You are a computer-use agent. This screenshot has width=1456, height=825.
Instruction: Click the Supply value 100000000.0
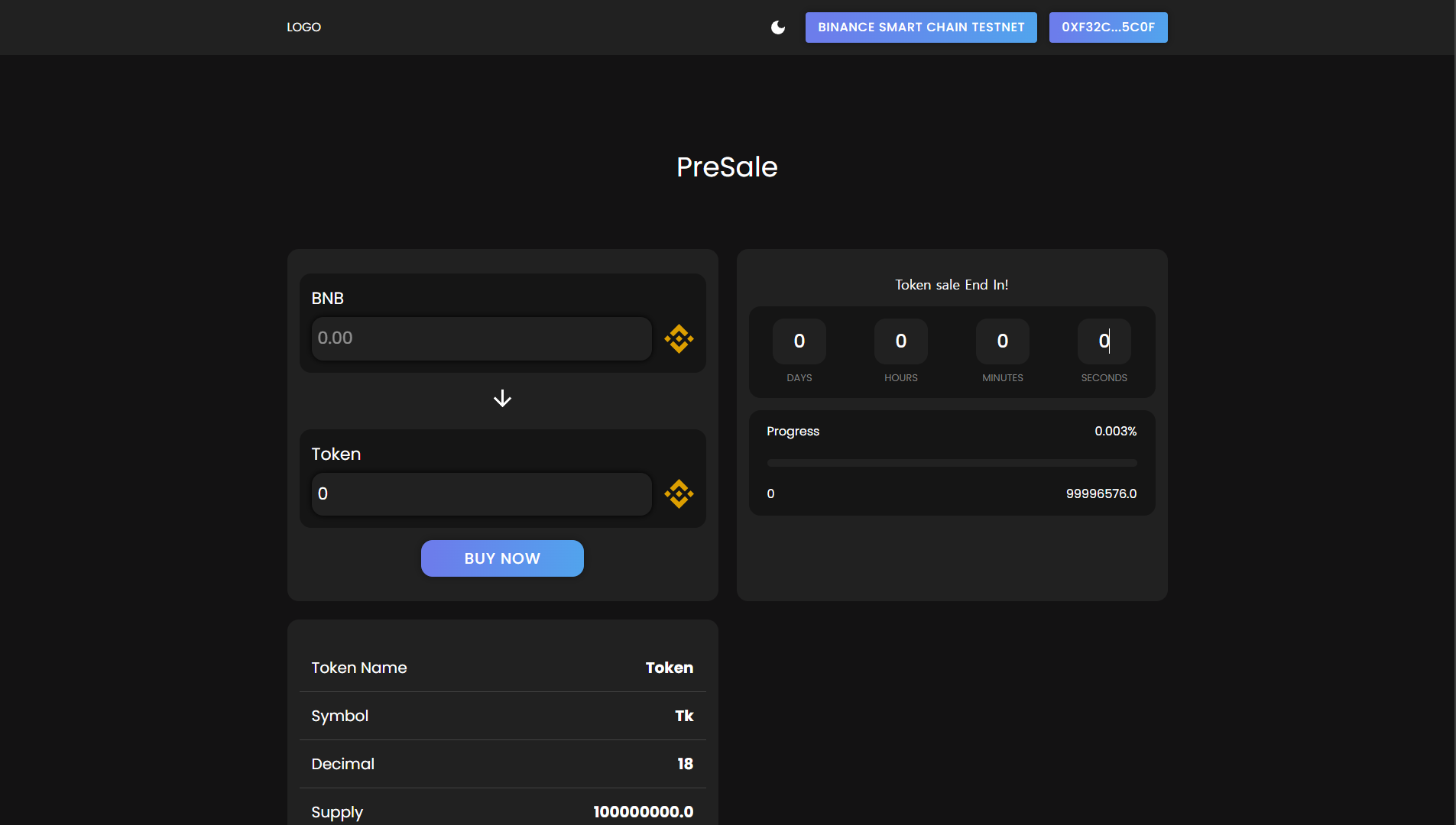click(x=643, y=811)
